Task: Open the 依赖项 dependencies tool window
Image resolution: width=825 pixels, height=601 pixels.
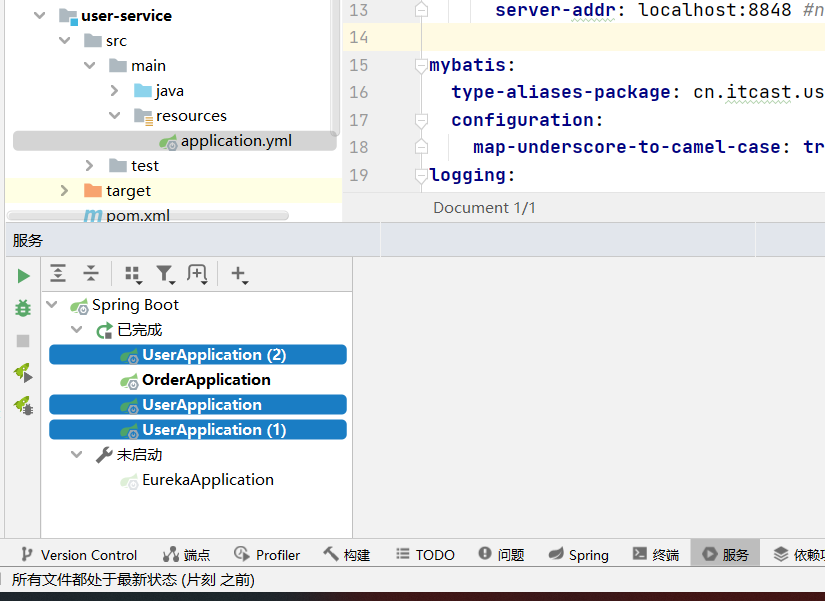Action: click(799, 555)
